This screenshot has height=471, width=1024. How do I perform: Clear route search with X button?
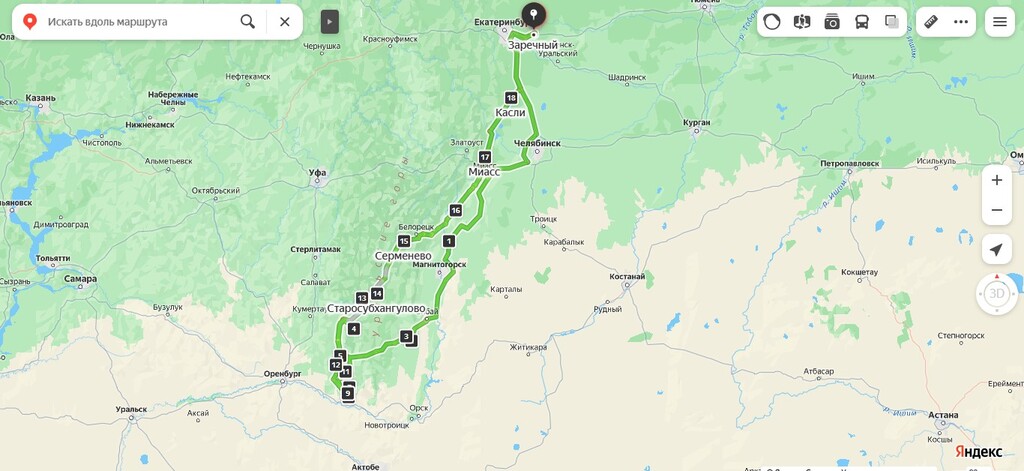(x=285, y=22)
